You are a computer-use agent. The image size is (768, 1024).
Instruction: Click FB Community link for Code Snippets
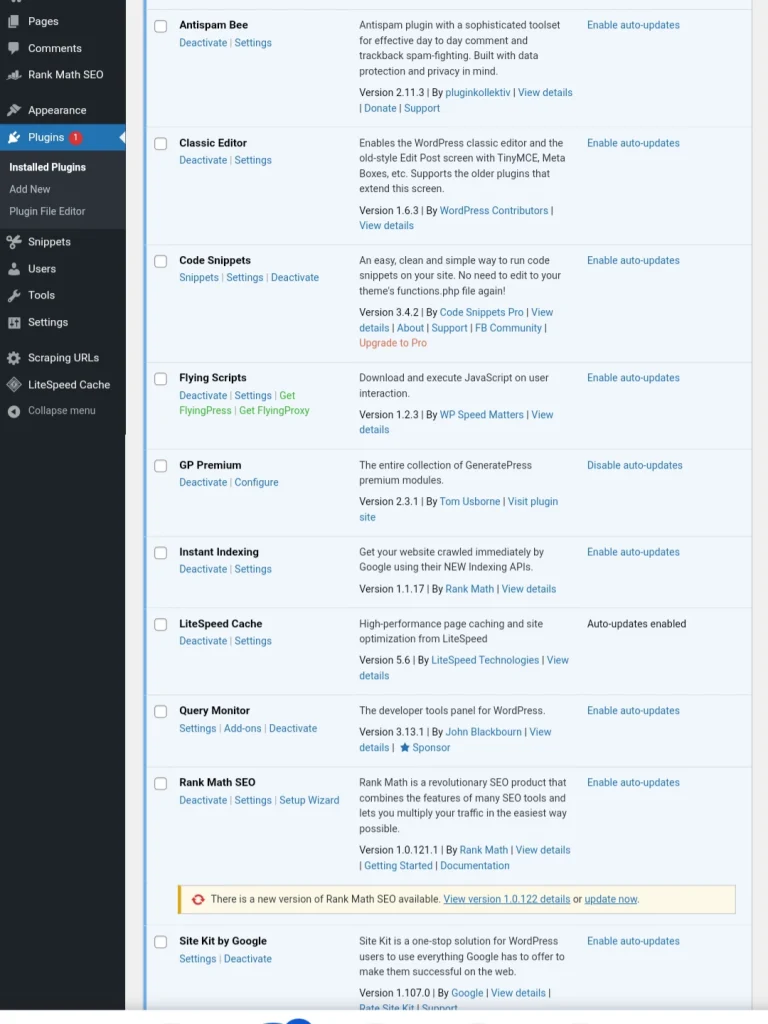coord(508,328)
